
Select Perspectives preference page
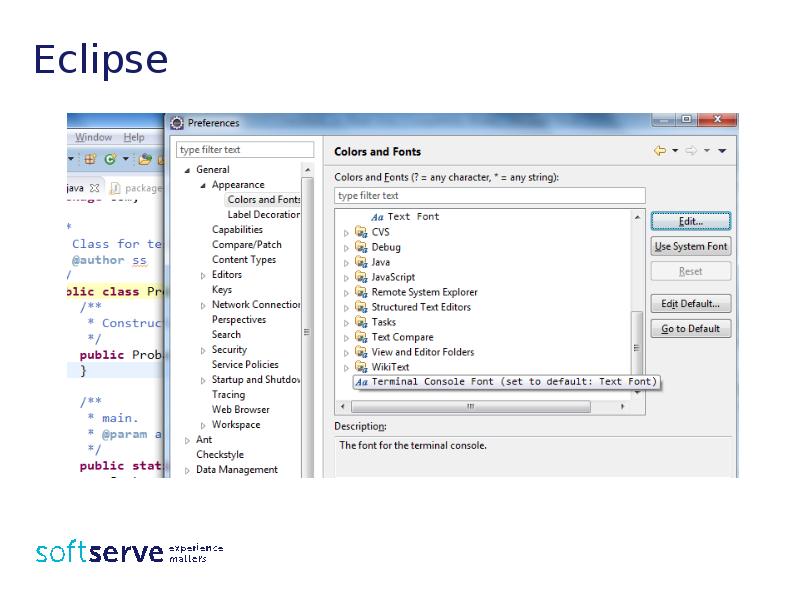tap(239, 320)
